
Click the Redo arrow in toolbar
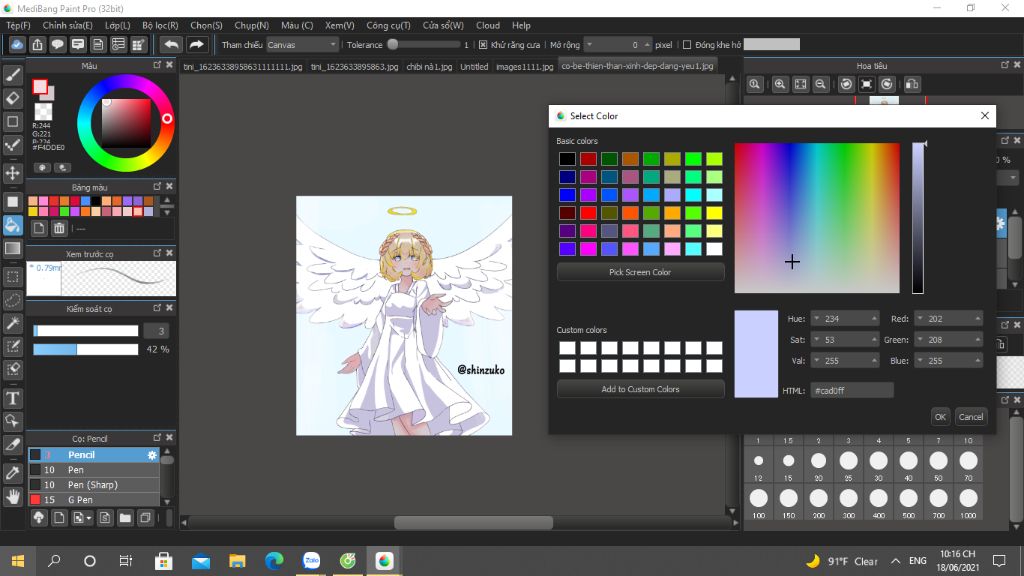[196, 44]
